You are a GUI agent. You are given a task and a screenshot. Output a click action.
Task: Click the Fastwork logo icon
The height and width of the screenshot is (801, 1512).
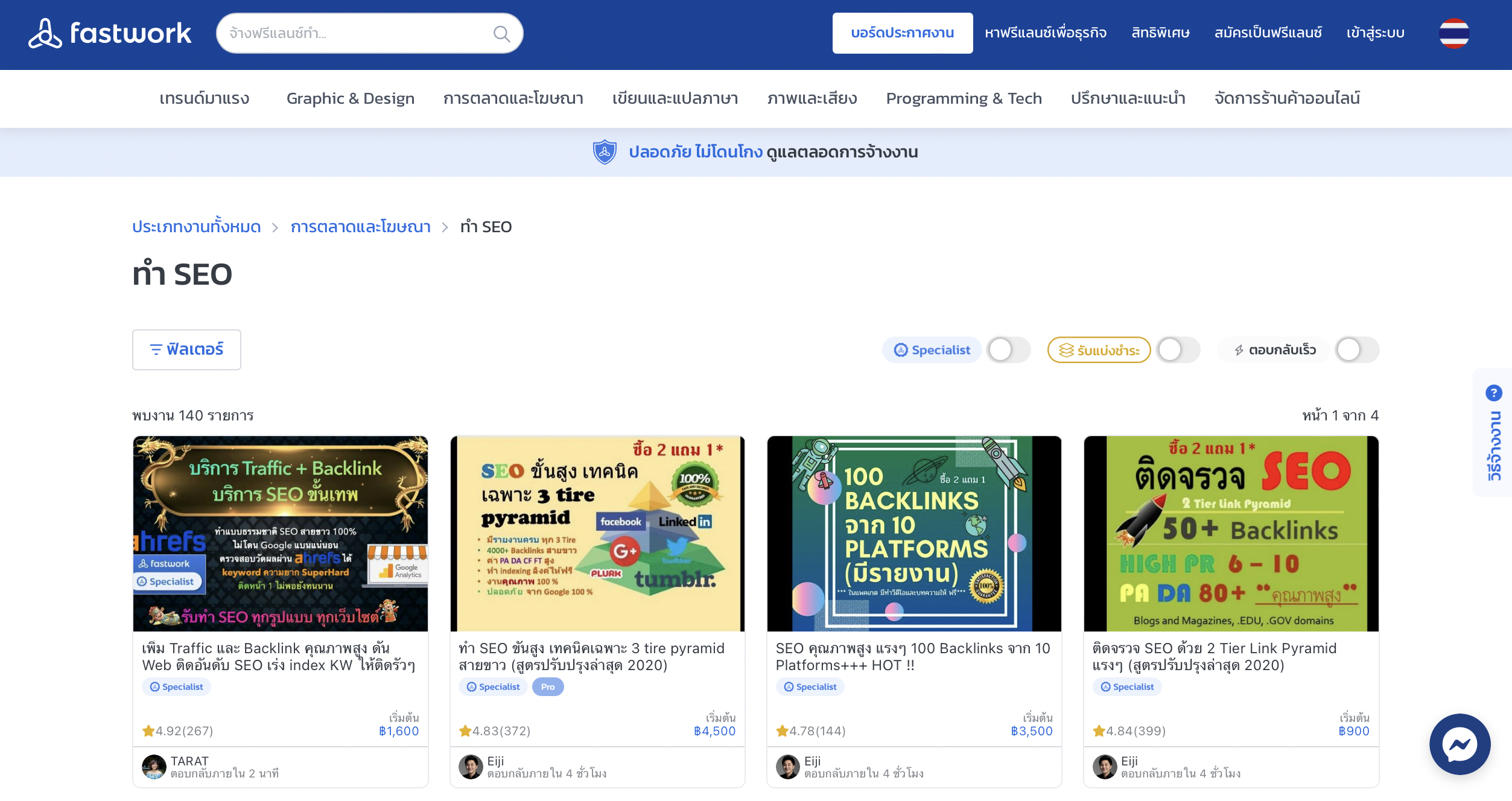pos(45,33)
